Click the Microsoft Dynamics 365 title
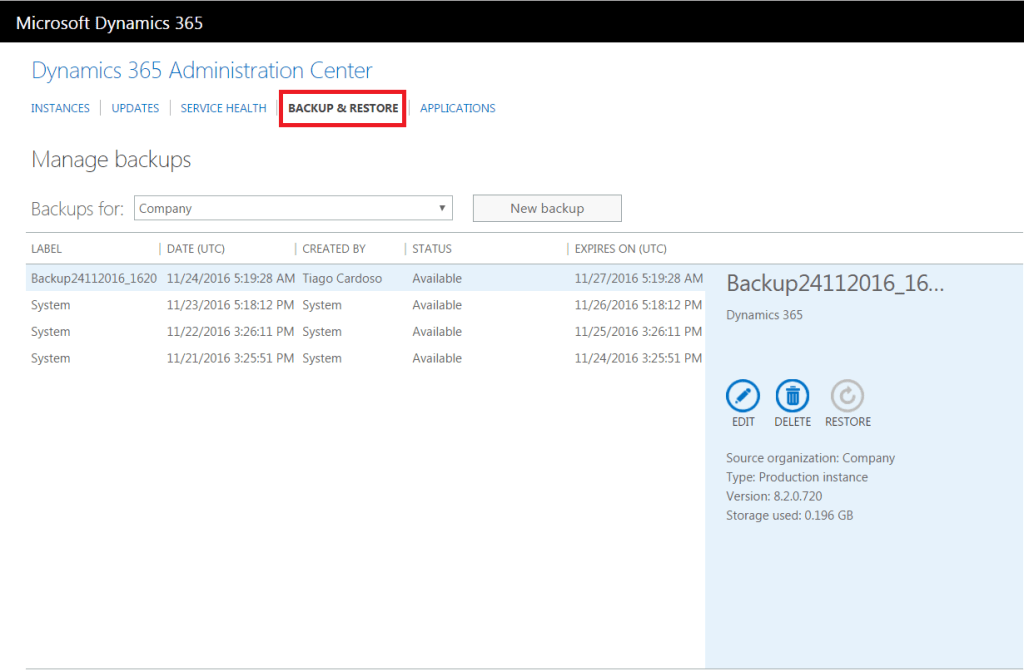 click(x=110, y=22)
